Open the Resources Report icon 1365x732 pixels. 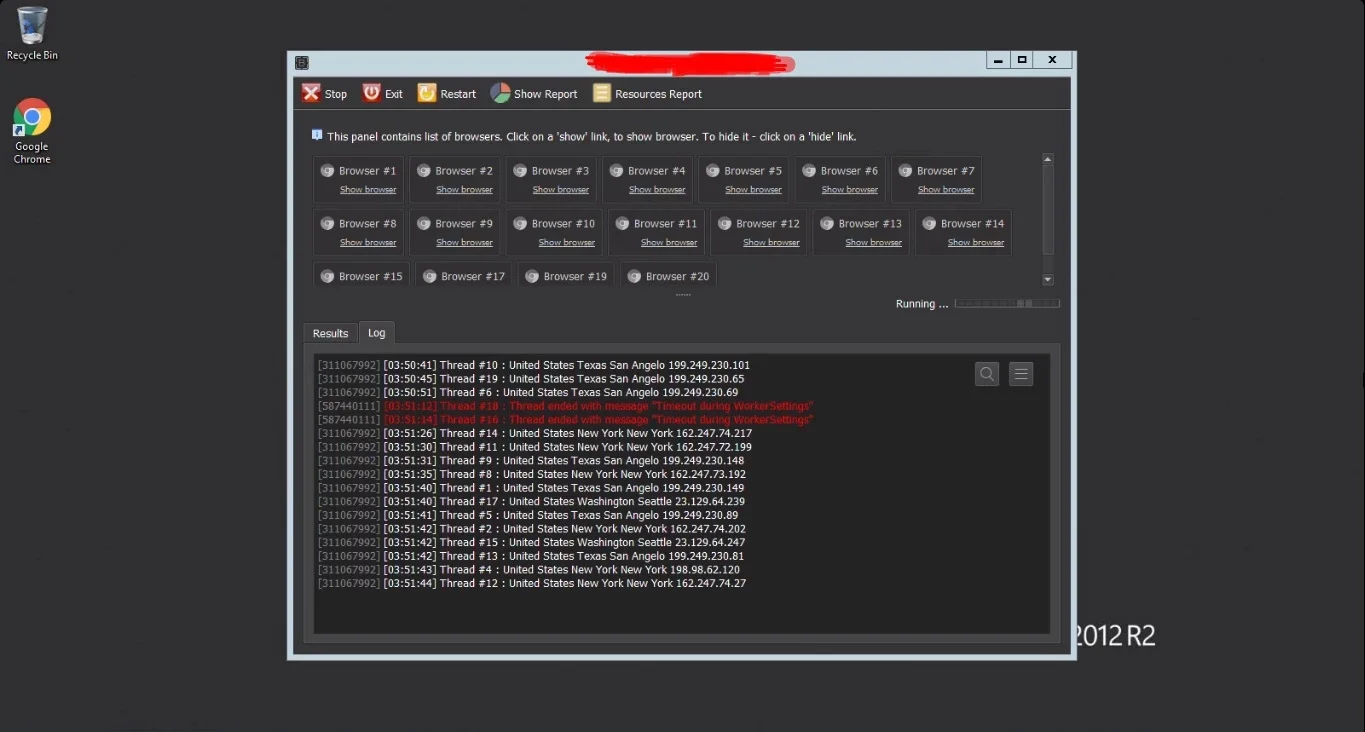[602, 93]
